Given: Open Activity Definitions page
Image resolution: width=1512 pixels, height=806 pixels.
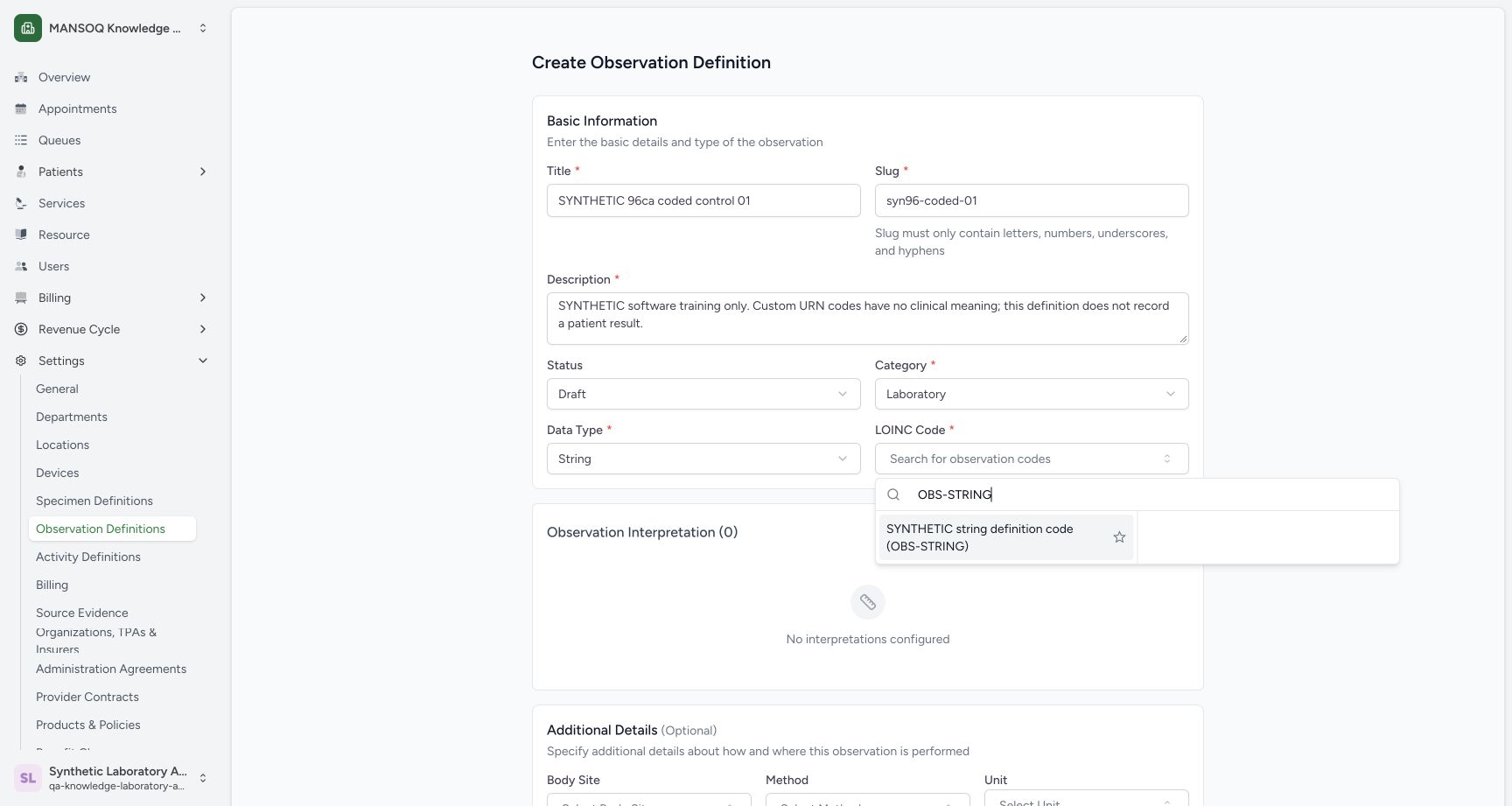Looking at the screenshot, I should coord(88,557).
